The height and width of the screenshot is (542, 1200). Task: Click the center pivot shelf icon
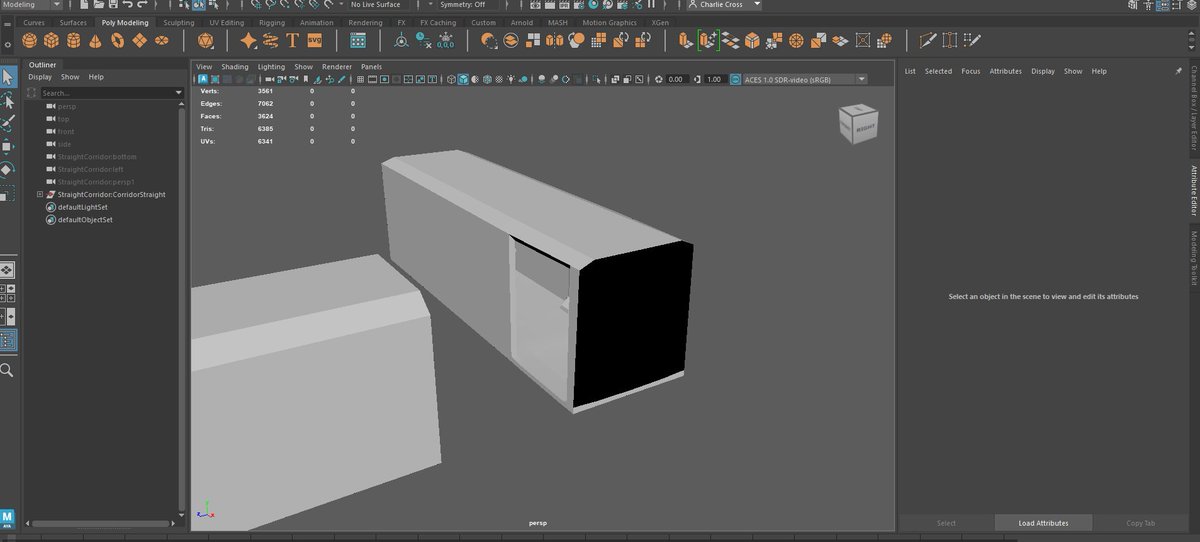tap(401, 41)
